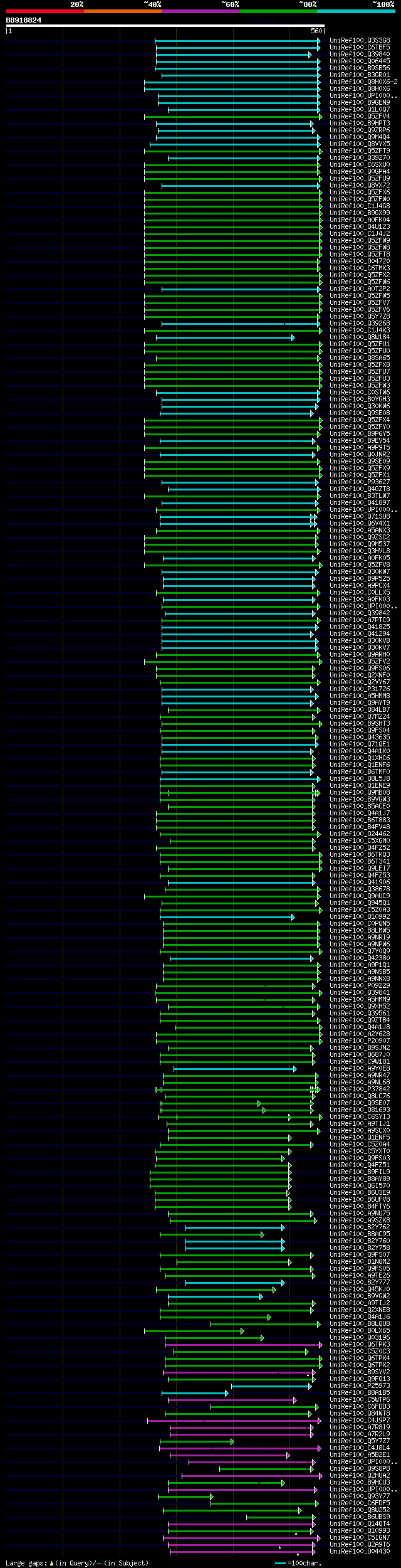The height and width of the screenshot is (1568, 401).
Task: Select the query ID BB918824
Action: click(x=24, y=20)
